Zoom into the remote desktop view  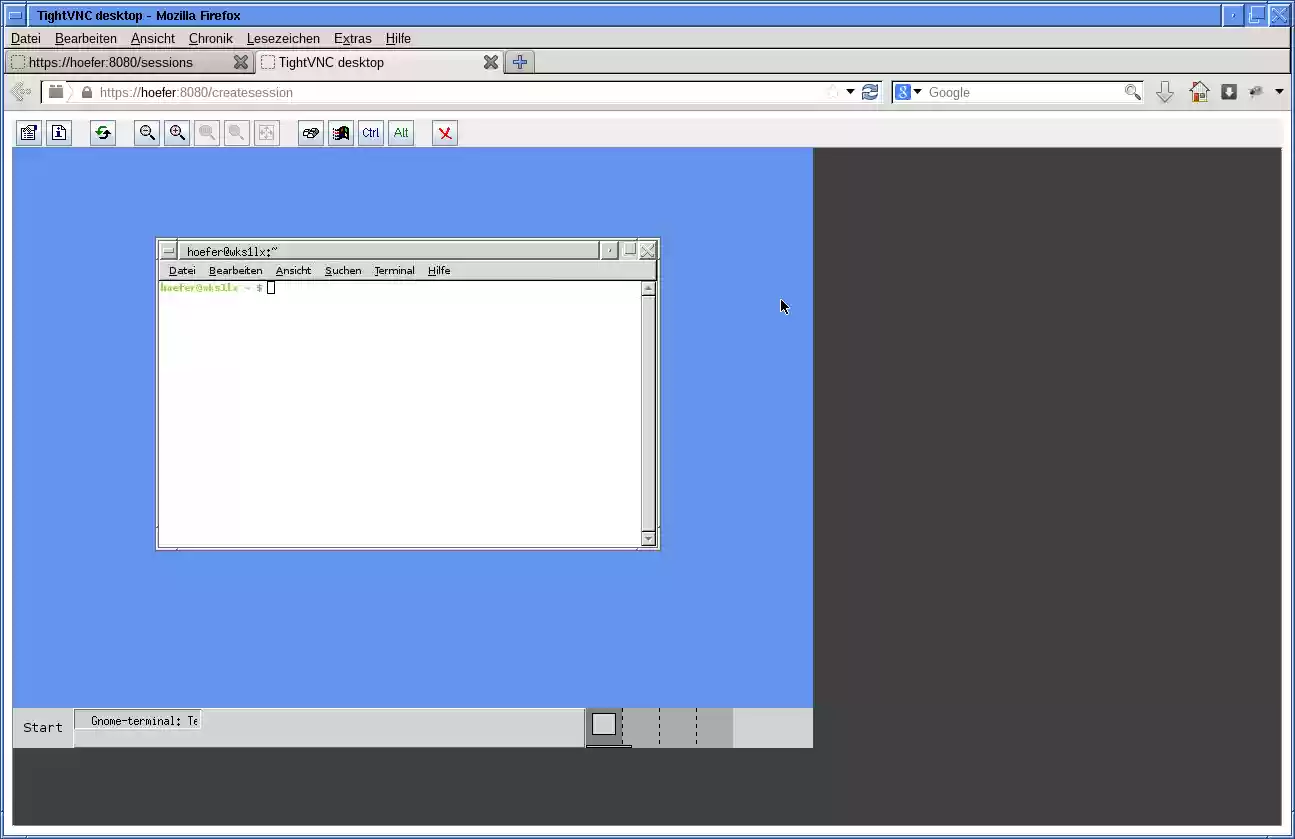[x=177, y=132]
